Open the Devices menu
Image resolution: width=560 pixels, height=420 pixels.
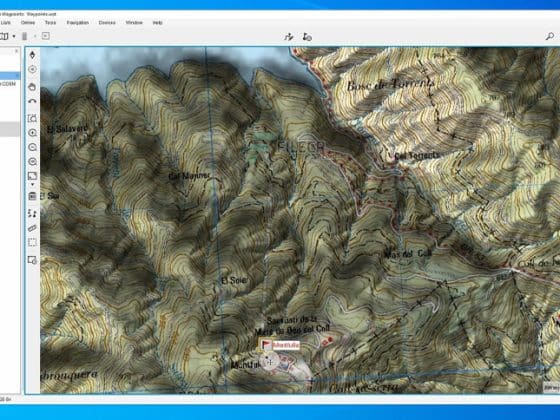click(107, 22)
